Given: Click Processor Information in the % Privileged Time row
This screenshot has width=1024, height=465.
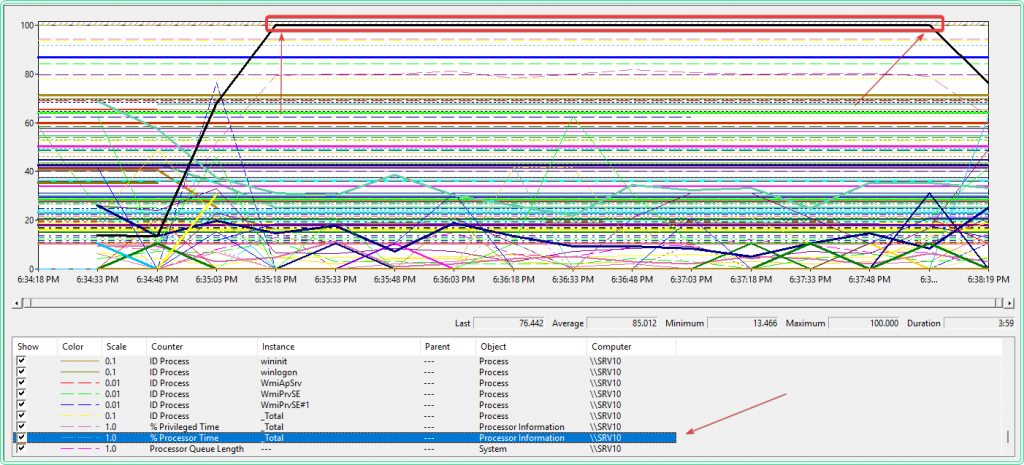Looking at the screenshot, I should (522, 427).
